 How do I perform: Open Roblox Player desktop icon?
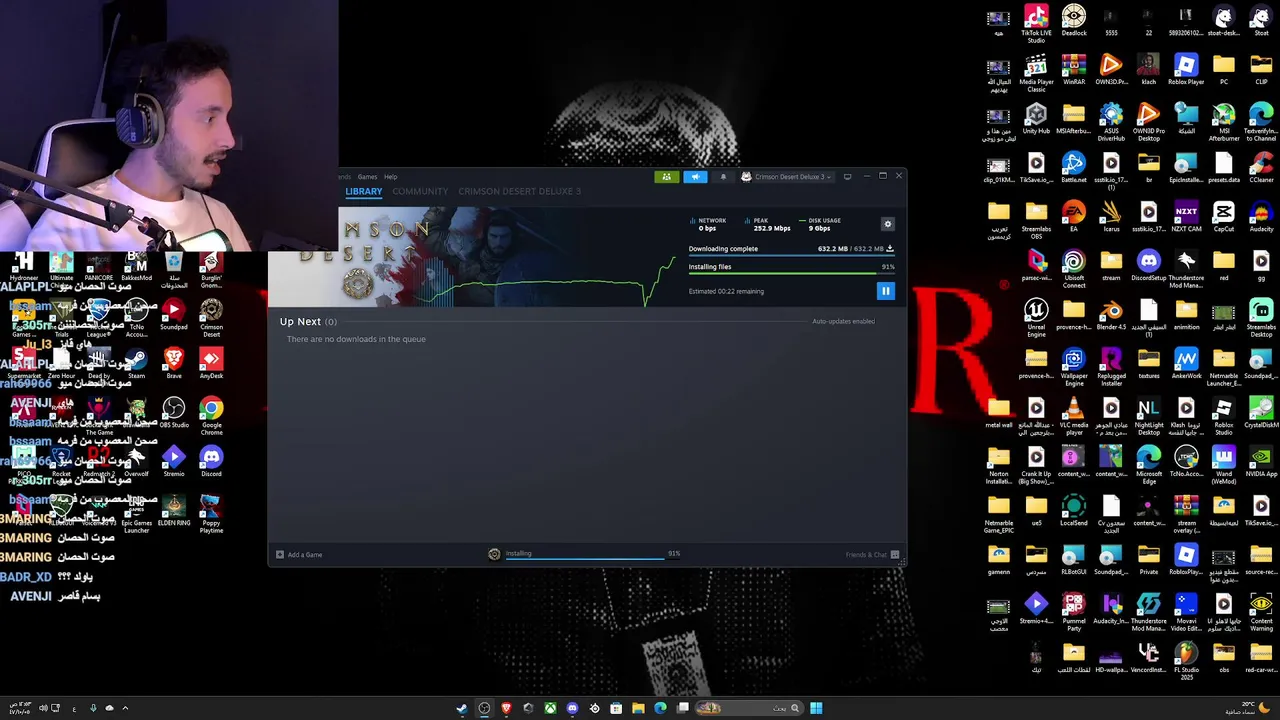point(1186,71)
